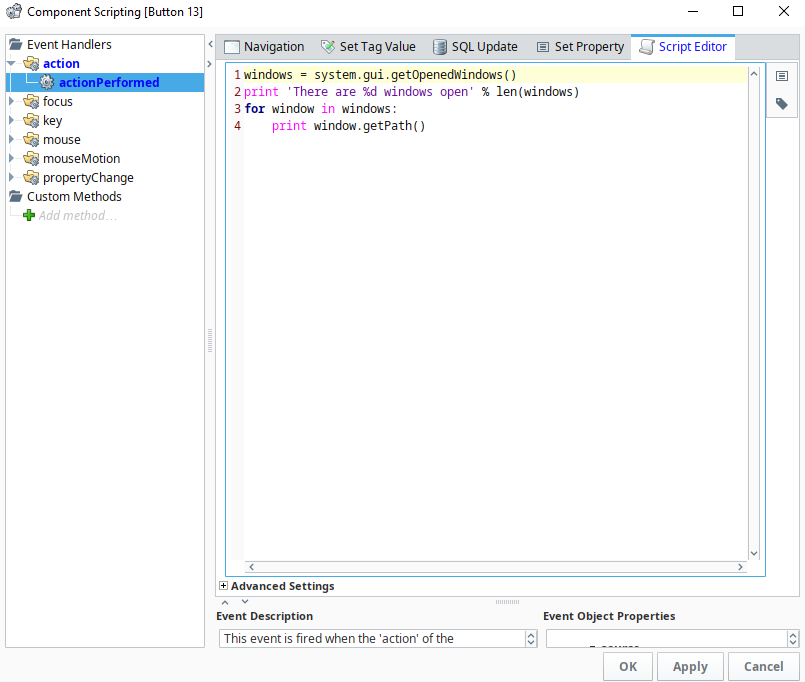The image size is (805, 682).
Task: Click the for loop on code line 3
Action: point(321,109)
